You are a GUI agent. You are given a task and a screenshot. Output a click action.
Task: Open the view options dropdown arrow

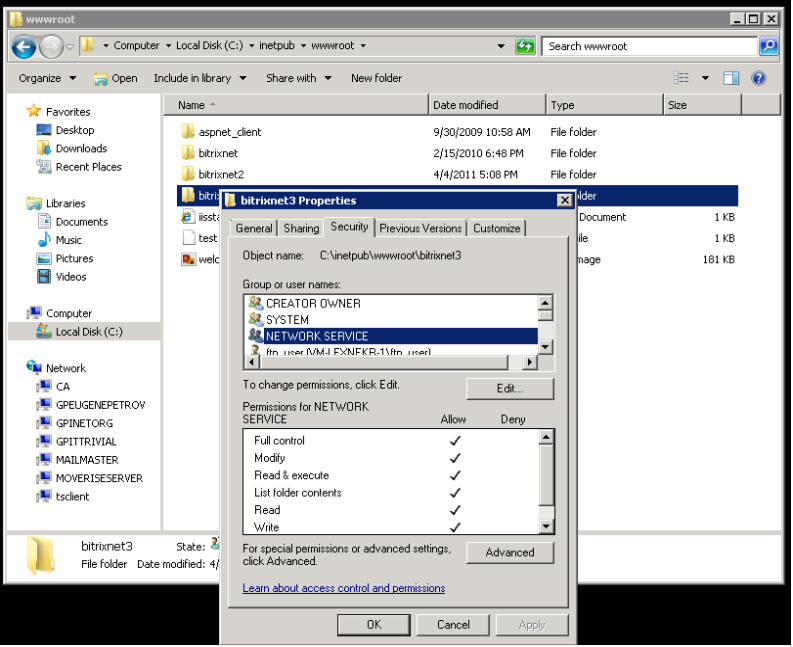click(x=705, y=78)
